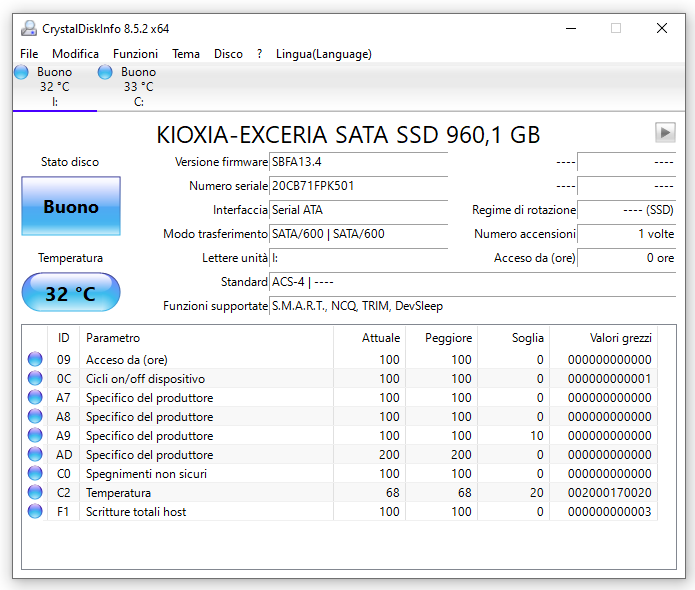Viewport: 695px width, 590px height.
Task: Click the Peggiore column header
Action: (441, 338)
